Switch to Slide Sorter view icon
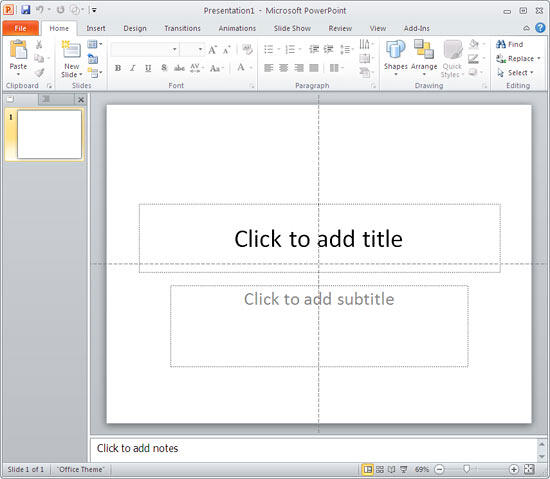The width and height of the screenshot is (550, 479). [x=380, y=469]
